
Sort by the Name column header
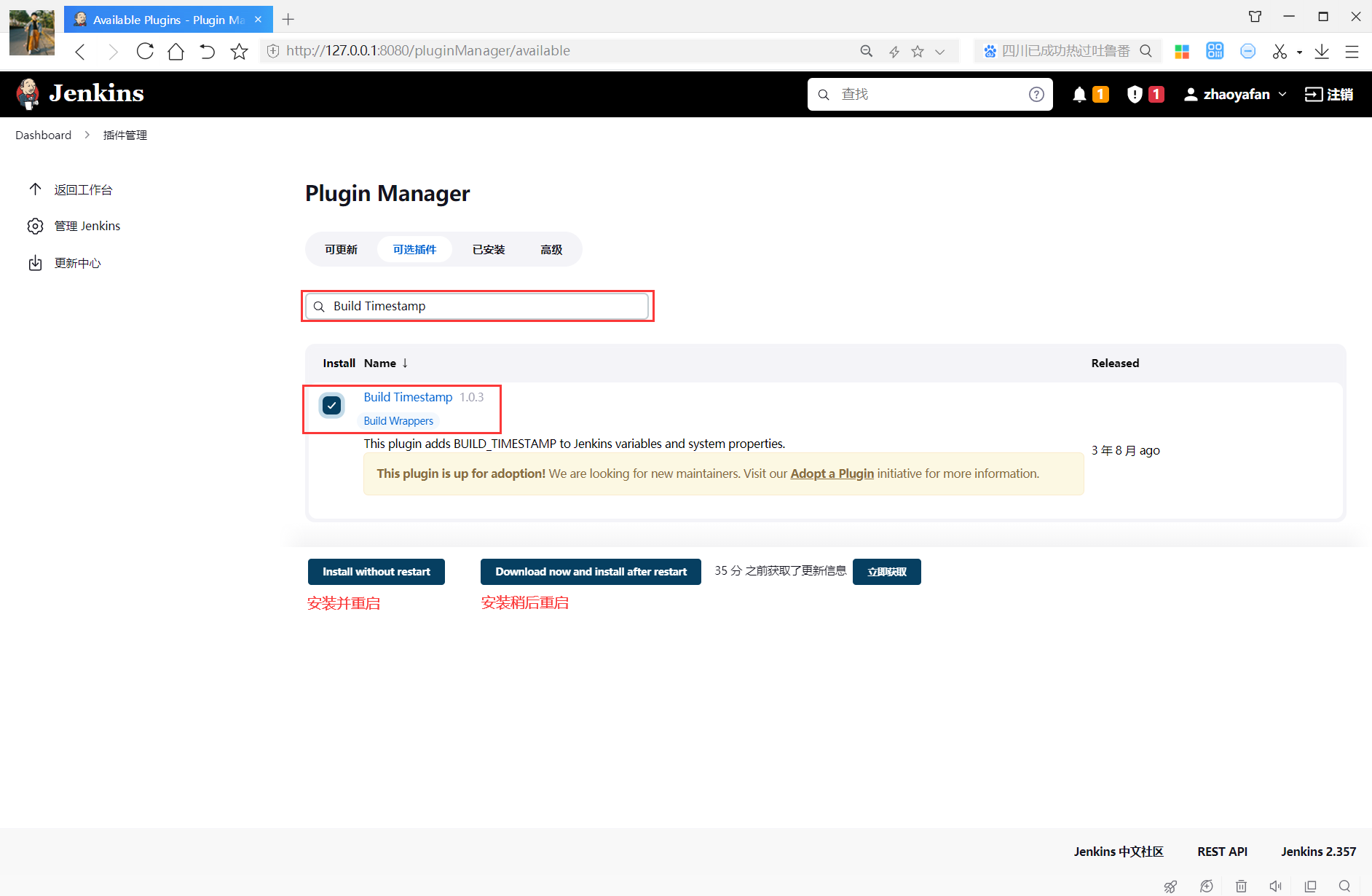(386, 363)
